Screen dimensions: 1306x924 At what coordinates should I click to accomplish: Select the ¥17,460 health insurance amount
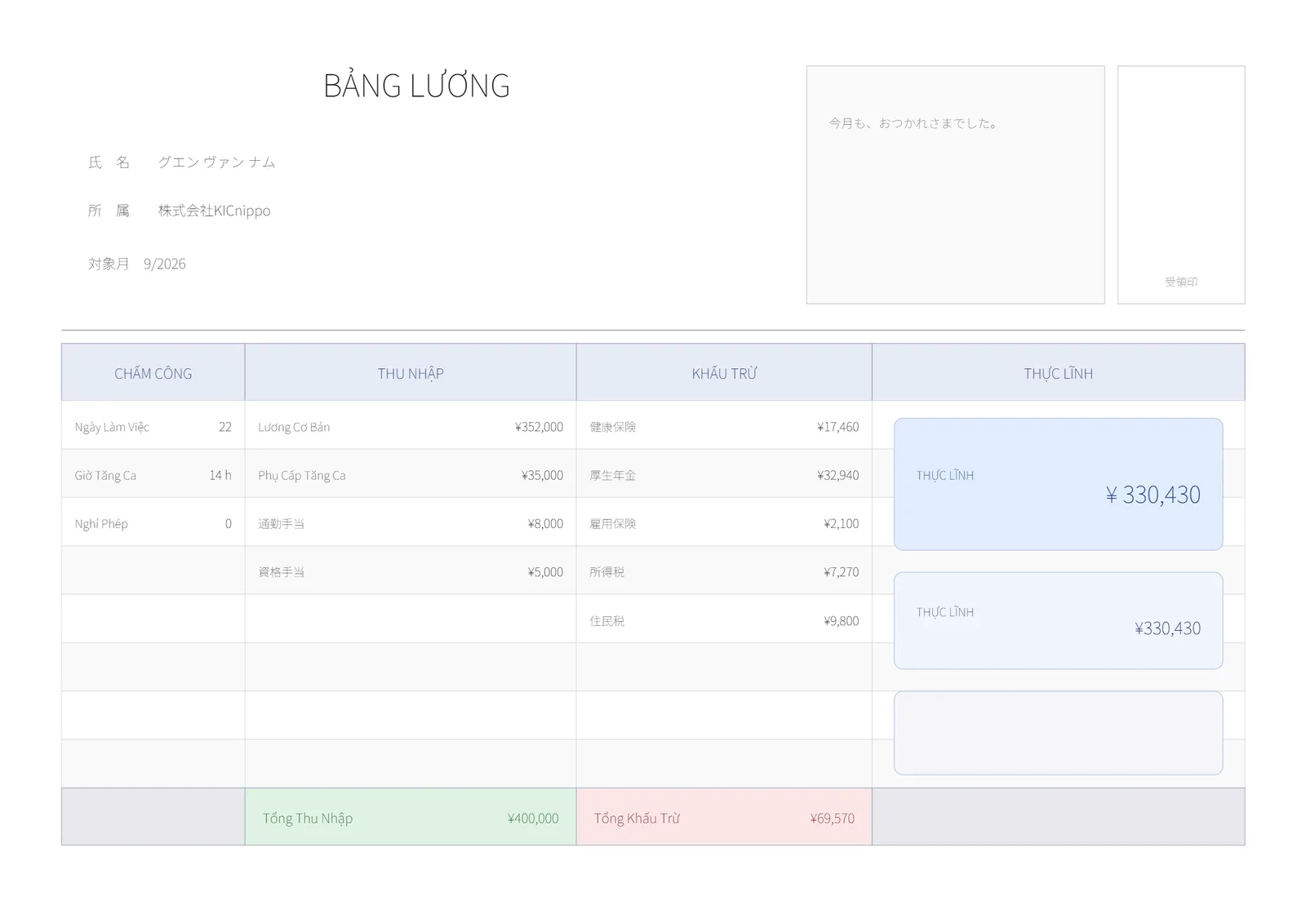tap(837, 427)
